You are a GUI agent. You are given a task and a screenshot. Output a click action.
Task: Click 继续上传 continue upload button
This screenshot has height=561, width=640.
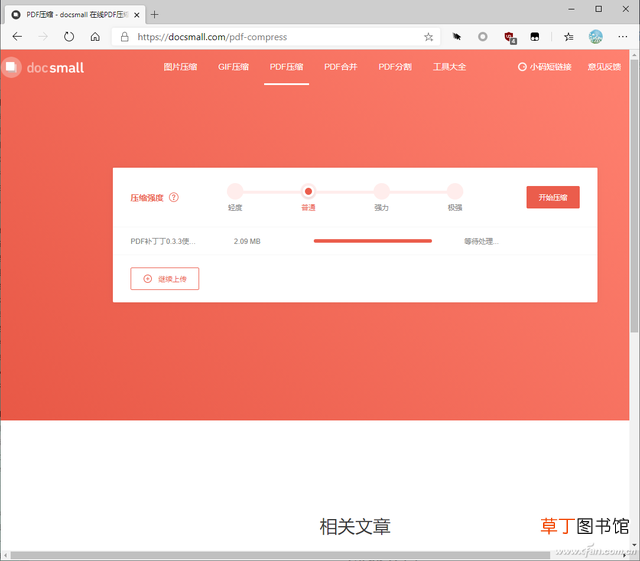point(164,279)
